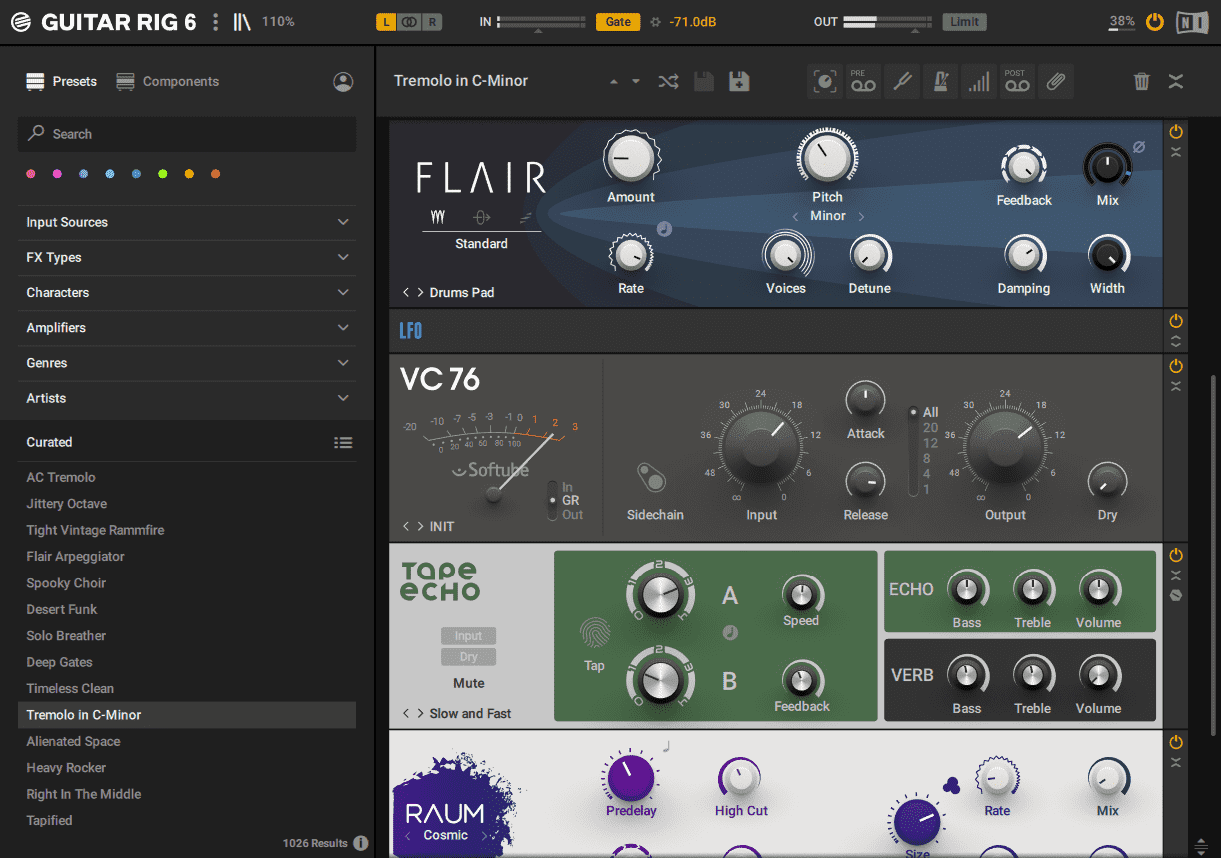This screenshot has height=858, width=1221.
Task: Open the global FX macros tool
Action: tap(825, 82)
